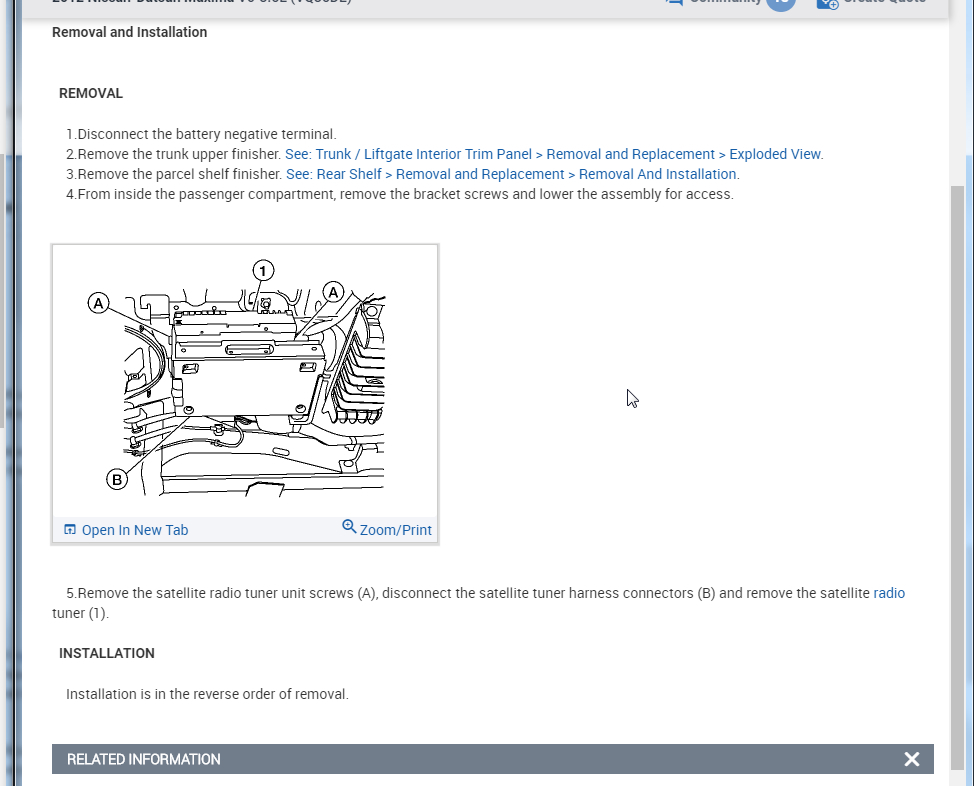Click the Create Quote icon
Screen dimensions: 974x786
click(x=827, y=3)
